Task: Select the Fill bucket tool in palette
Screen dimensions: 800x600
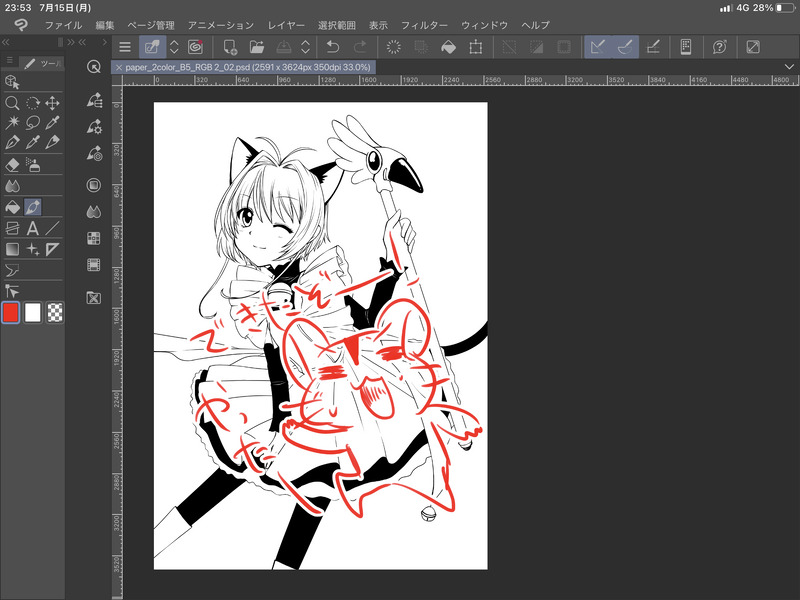Action: point(12,207)
